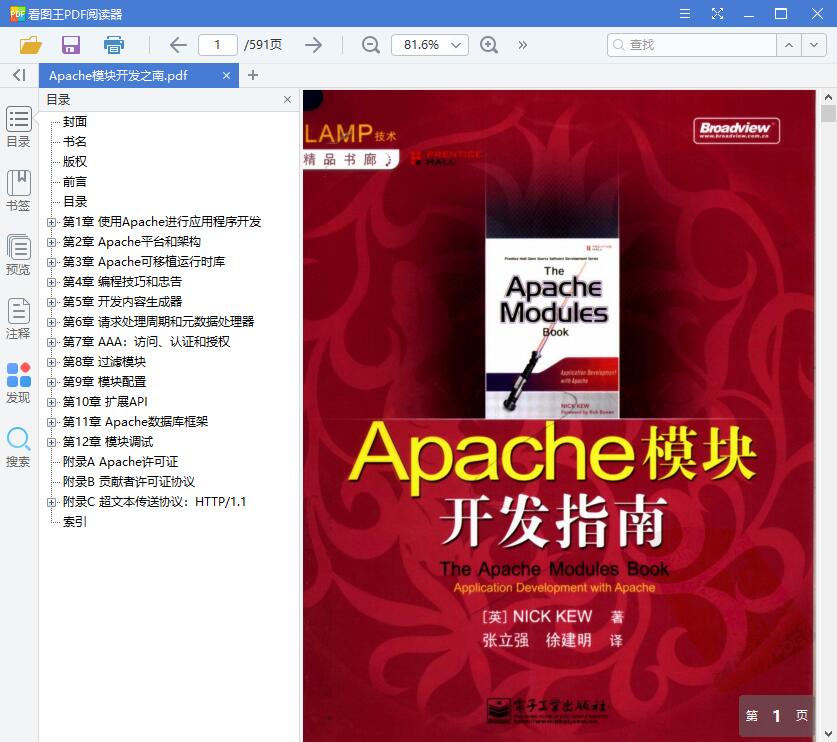Jump to 版权 in the outline
Image resolution: width=837 pixels, height=742 pixels.
(x=75, y=162)
